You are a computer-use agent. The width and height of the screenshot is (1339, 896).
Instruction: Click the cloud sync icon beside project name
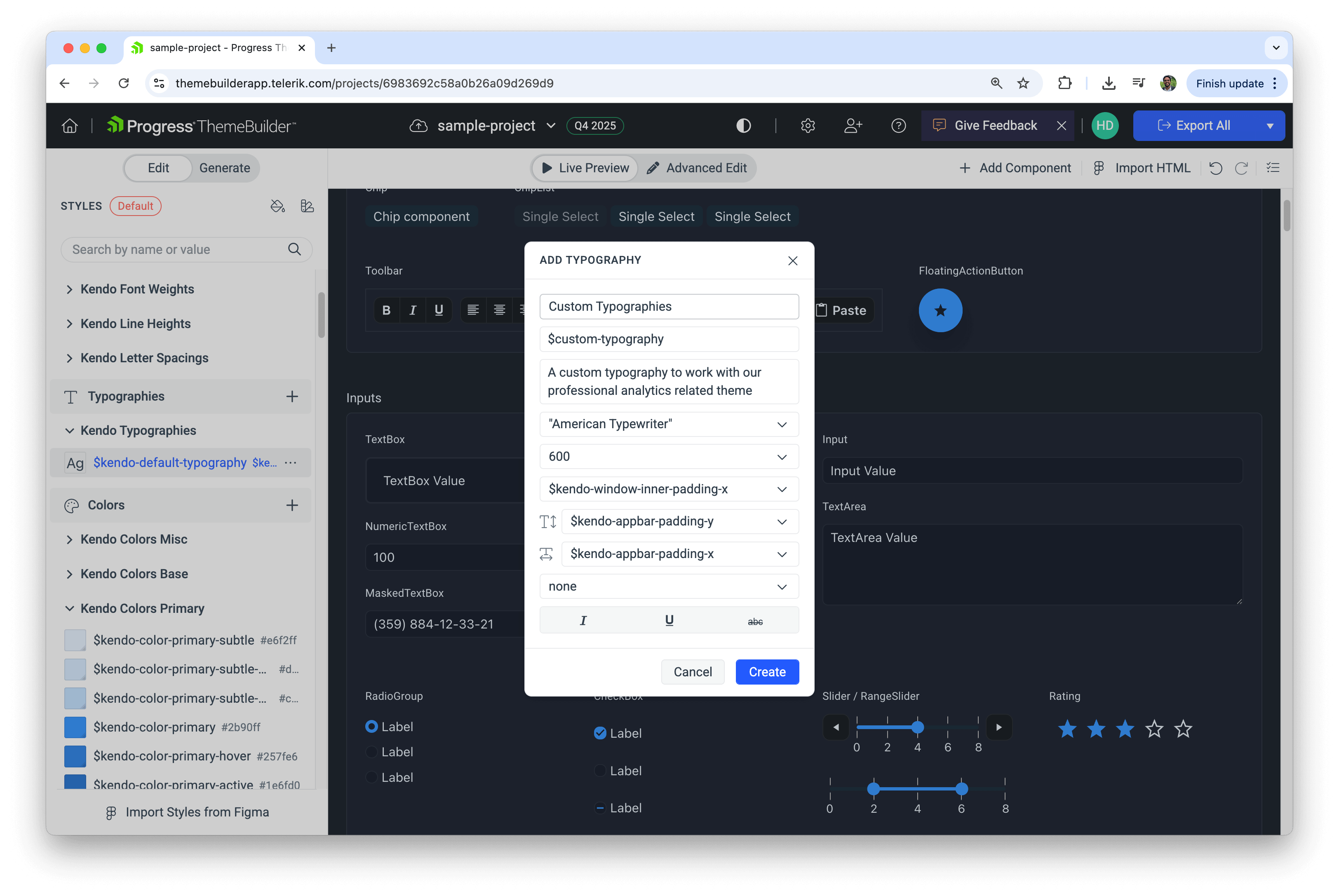(418, 126)
